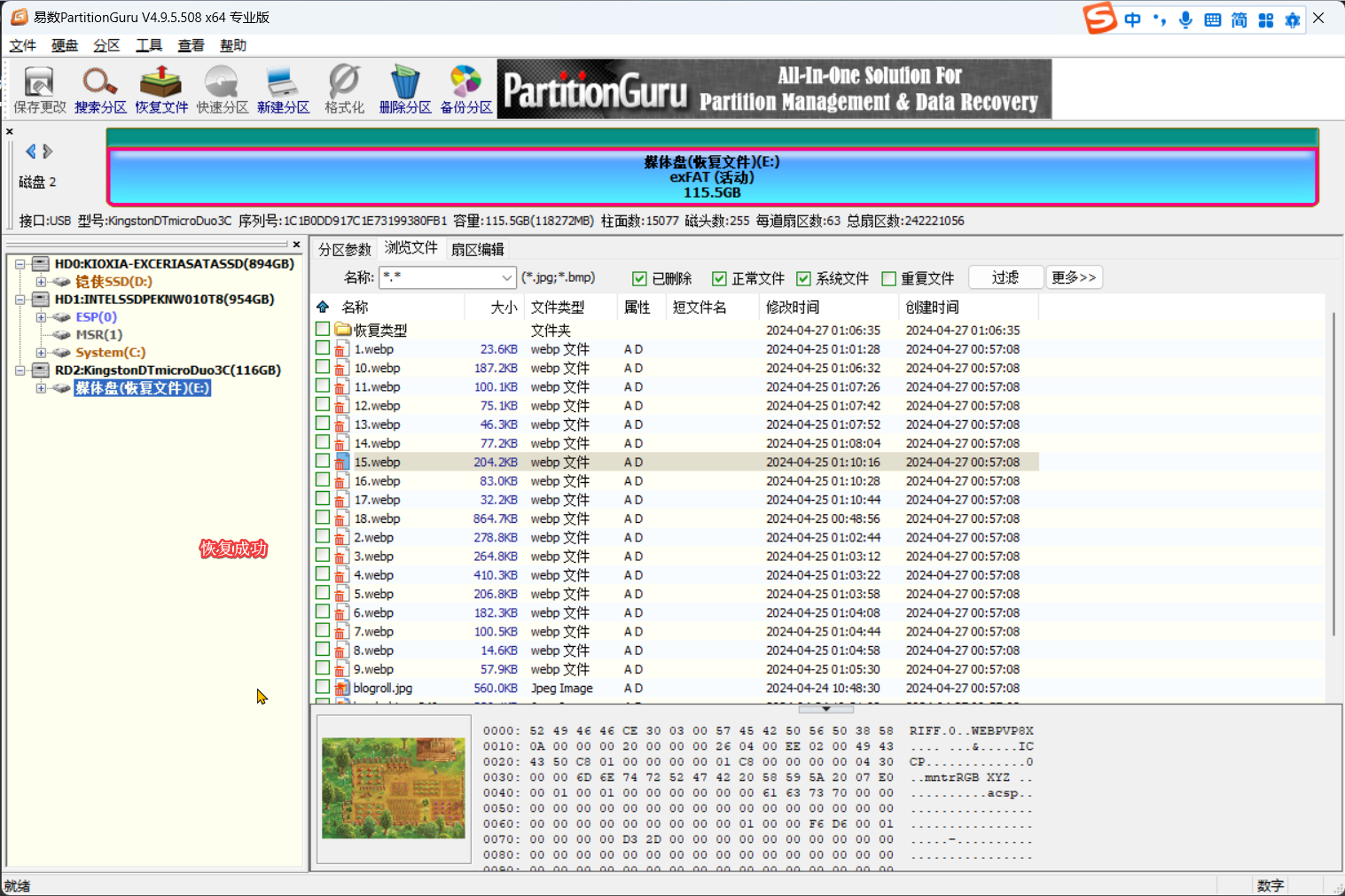Toggle the 正常文件 checkbox

(x=719, y=278)
